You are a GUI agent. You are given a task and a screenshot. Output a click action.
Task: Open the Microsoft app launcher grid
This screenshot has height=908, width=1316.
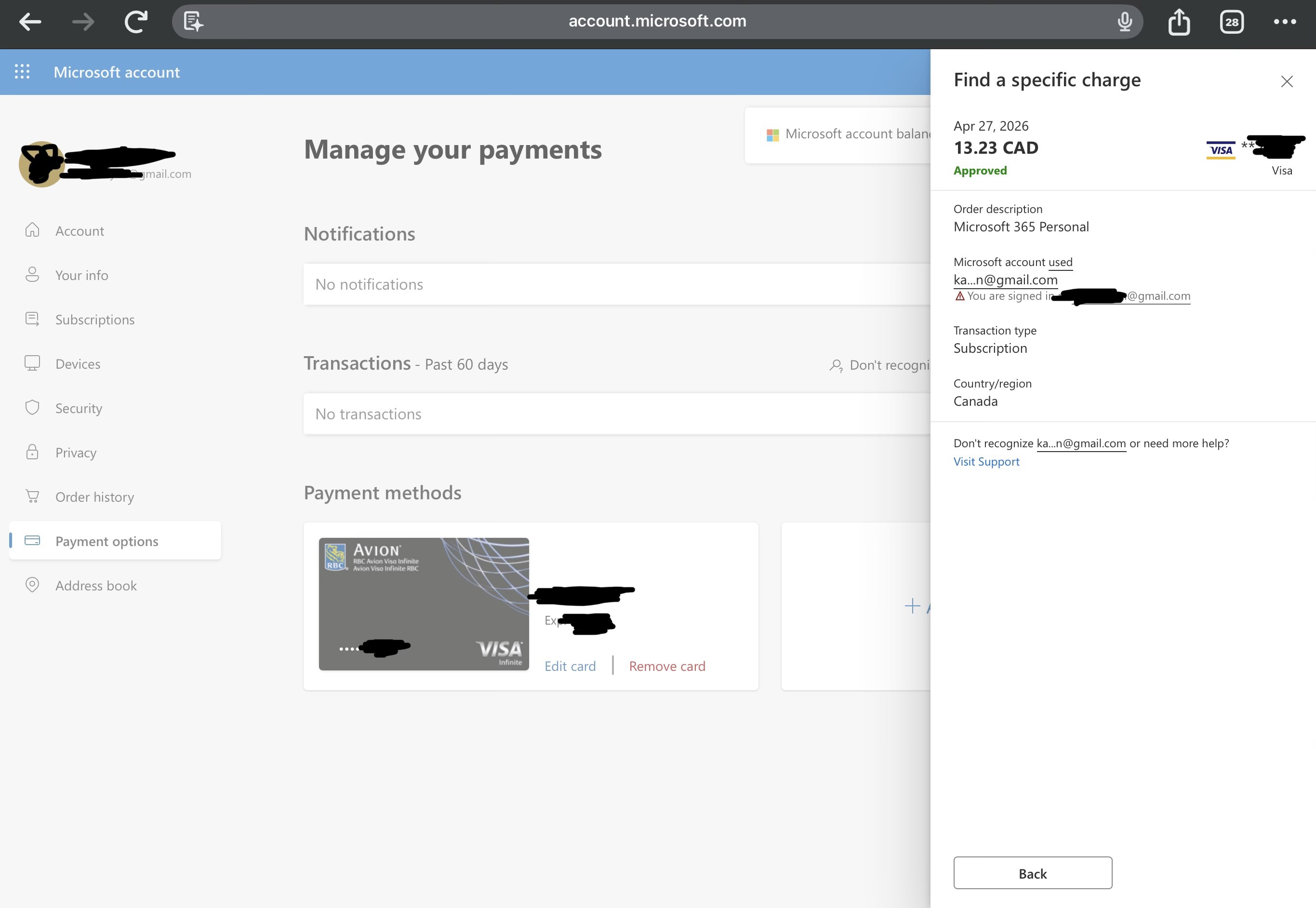point(22,72)
